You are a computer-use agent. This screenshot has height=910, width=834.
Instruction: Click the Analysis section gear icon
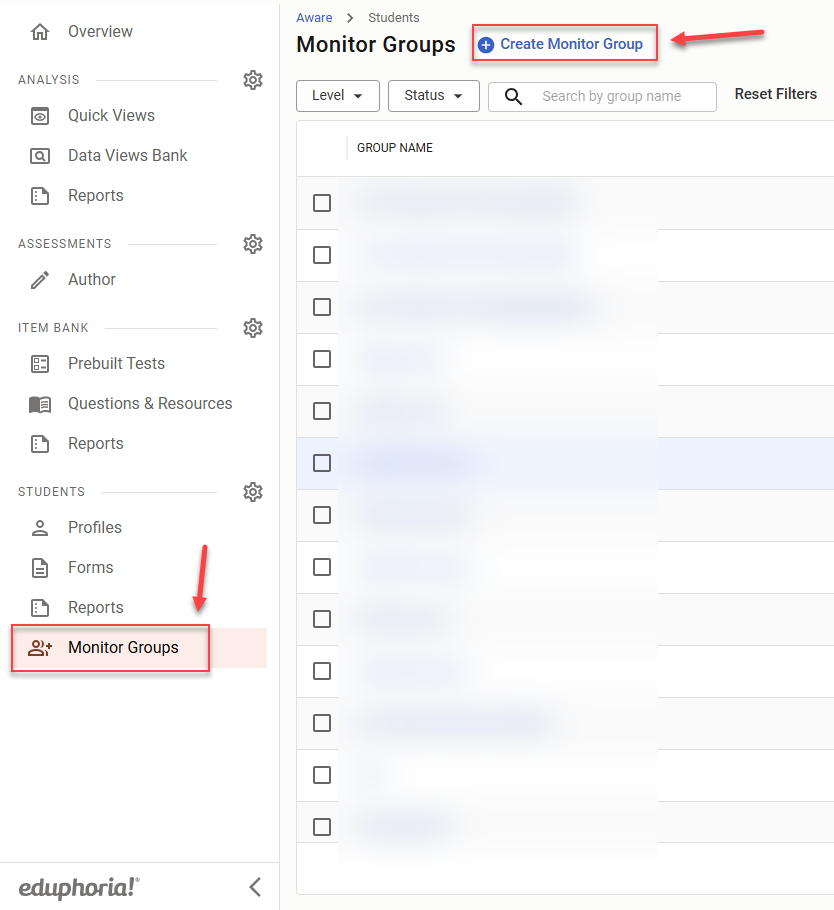[x=253, y=80]
